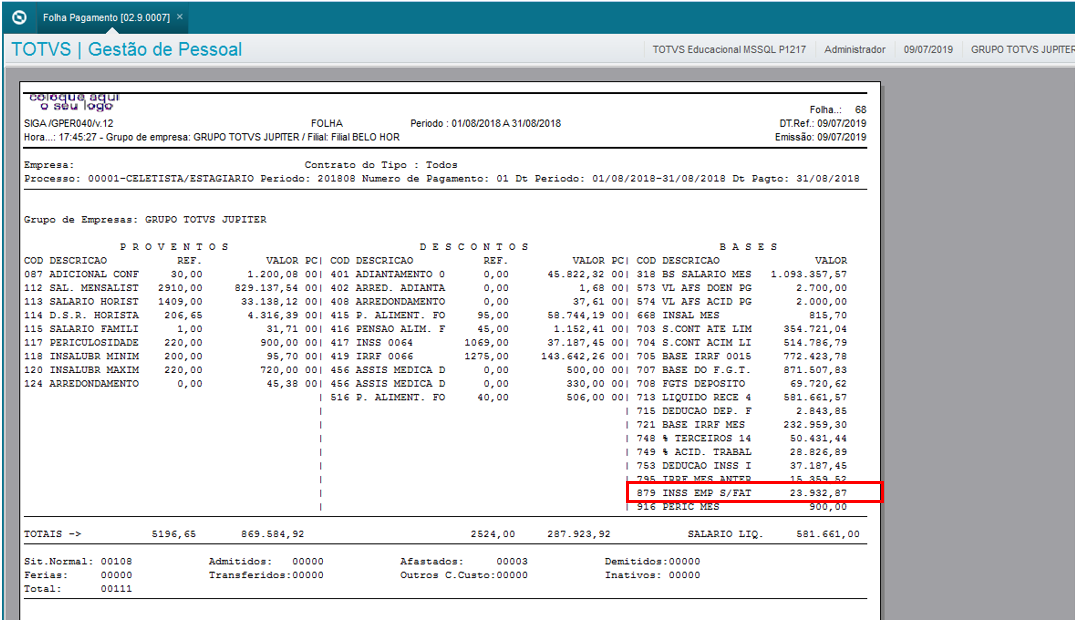1075x622 pixels.
Task: Click row 416 PENSAO ALIM. F
Action: click(x=479, y=329)
